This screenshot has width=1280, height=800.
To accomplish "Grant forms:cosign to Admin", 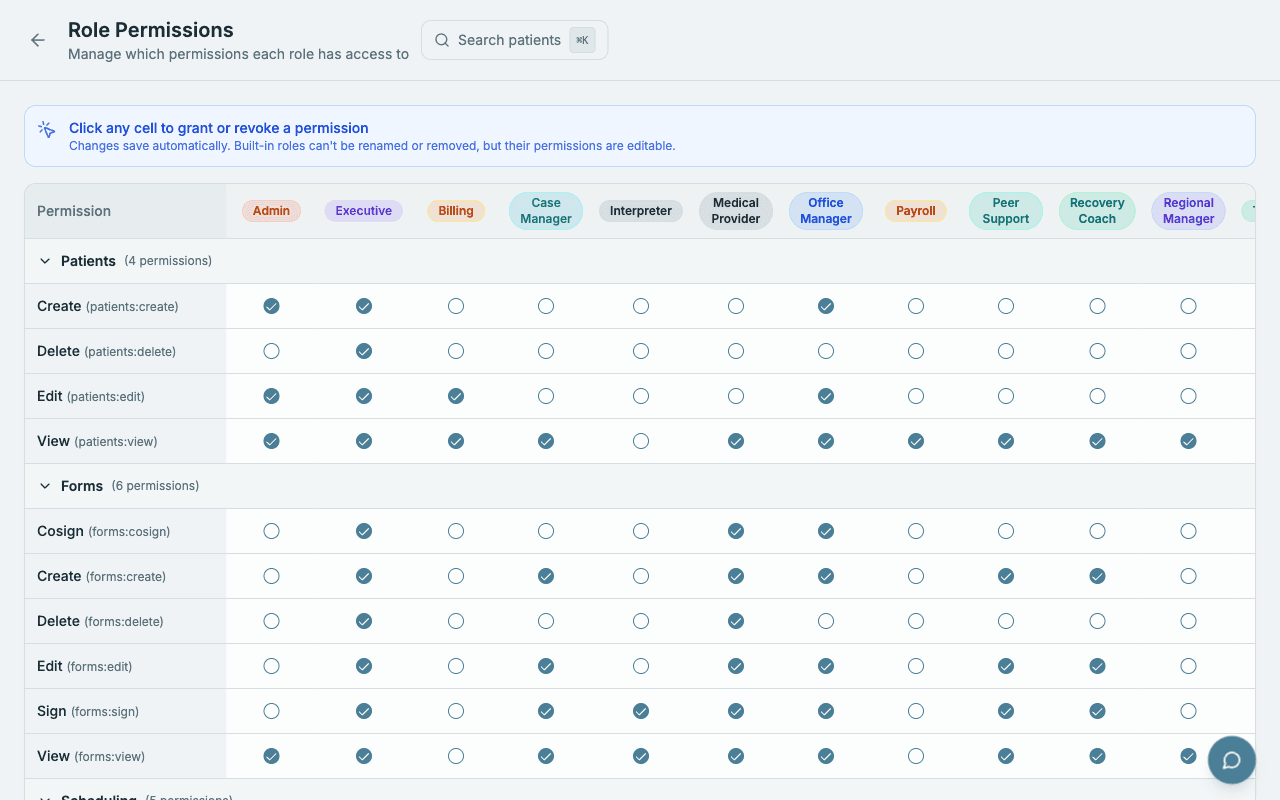I will pyautogui.click(x=271, y=531).
